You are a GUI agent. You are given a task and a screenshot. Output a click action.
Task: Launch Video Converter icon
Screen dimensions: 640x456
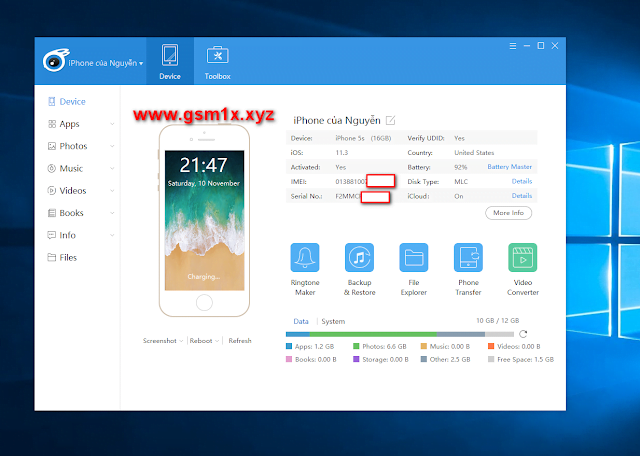point(522,258)
